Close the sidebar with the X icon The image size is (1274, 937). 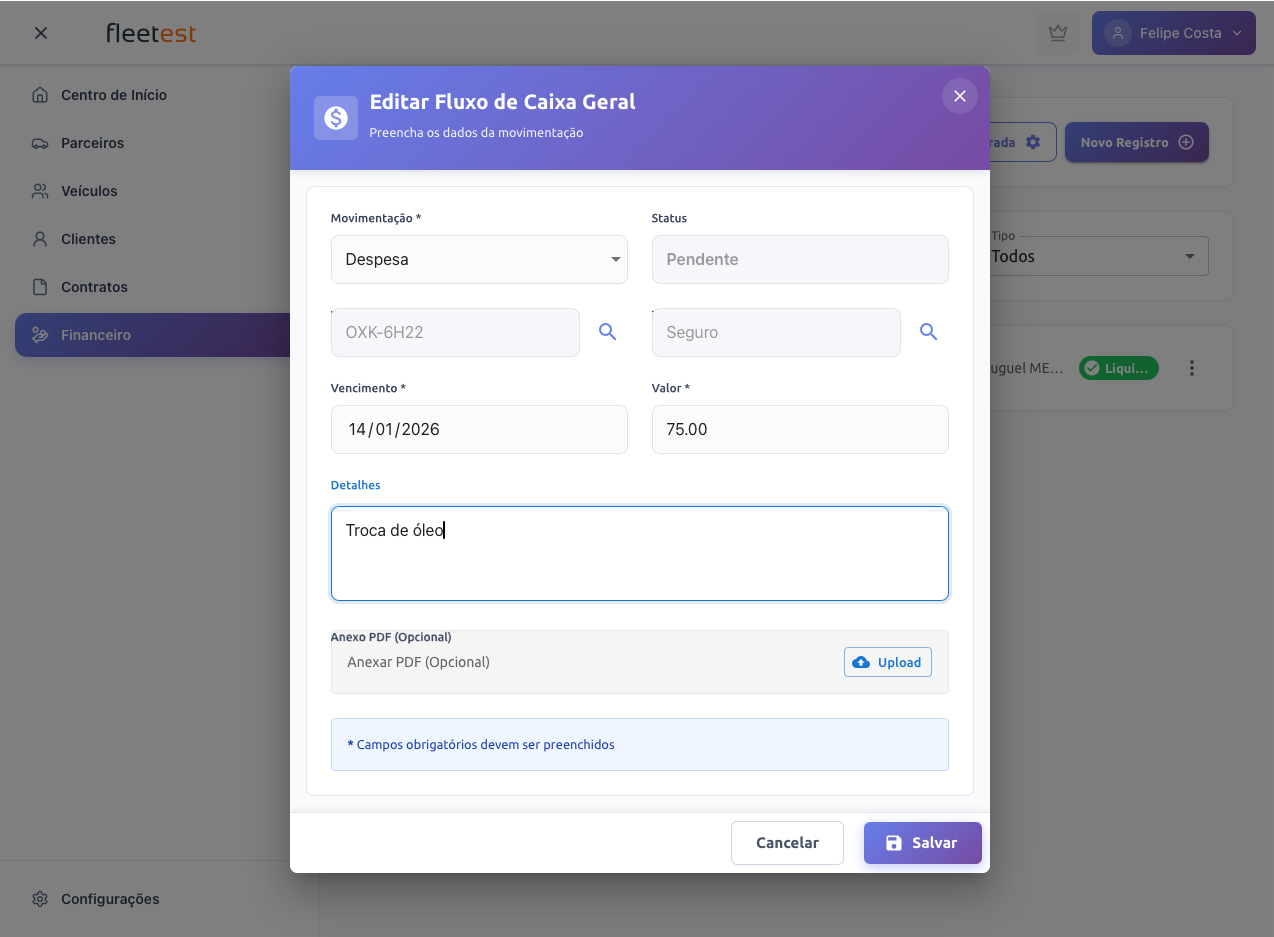tap(41, 33)
